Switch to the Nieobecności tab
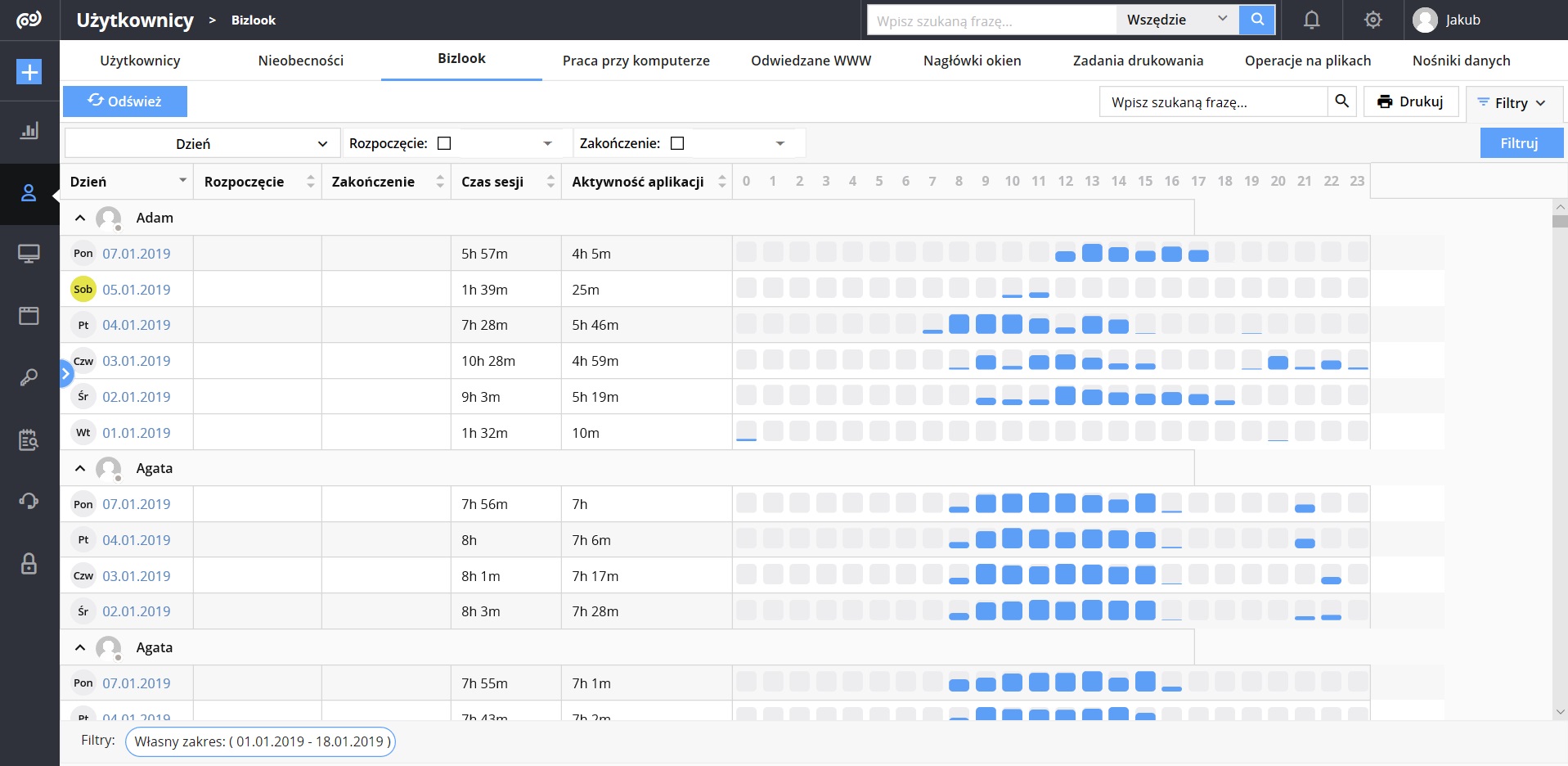 pyautogui.click(x=301, y=61)
